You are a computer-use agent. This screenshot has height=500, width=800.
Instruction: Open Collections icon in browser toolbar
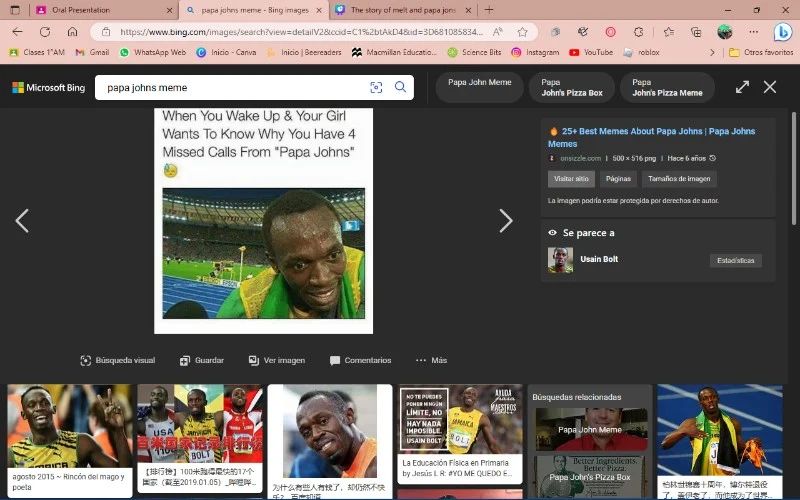coord(696,32)
